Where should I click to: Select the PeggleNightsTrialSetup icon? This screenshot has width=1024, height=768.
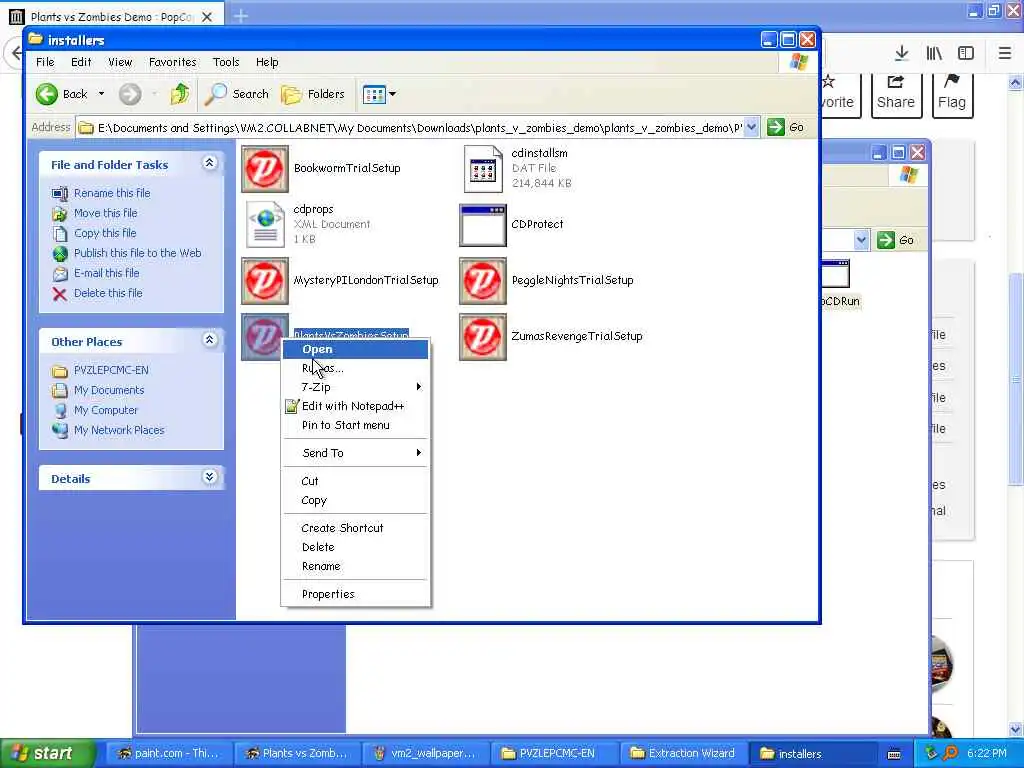(483, 281)
